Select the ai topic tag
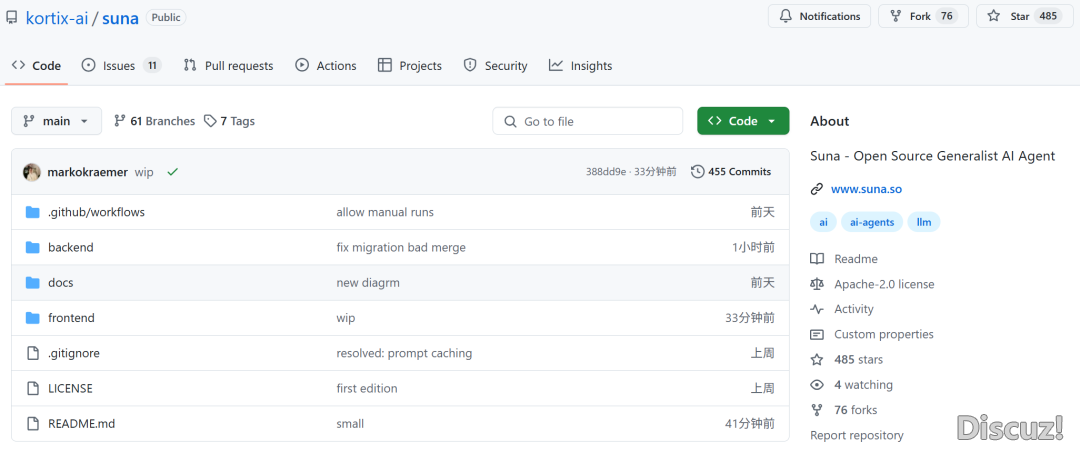The width and height of the screenshot is (1080, 452). (823, 223)
